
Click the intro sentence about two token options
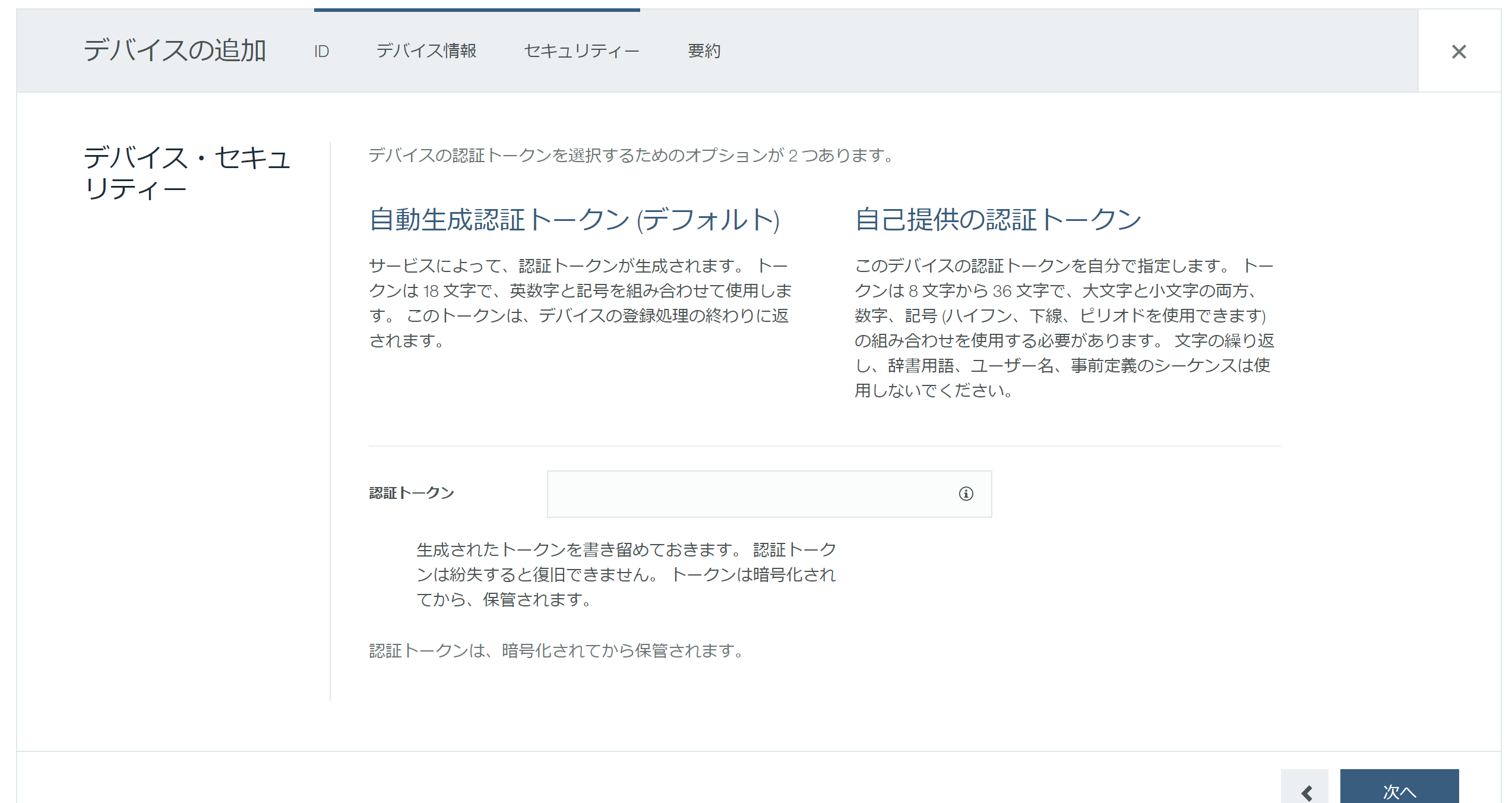tap(631, 156)
